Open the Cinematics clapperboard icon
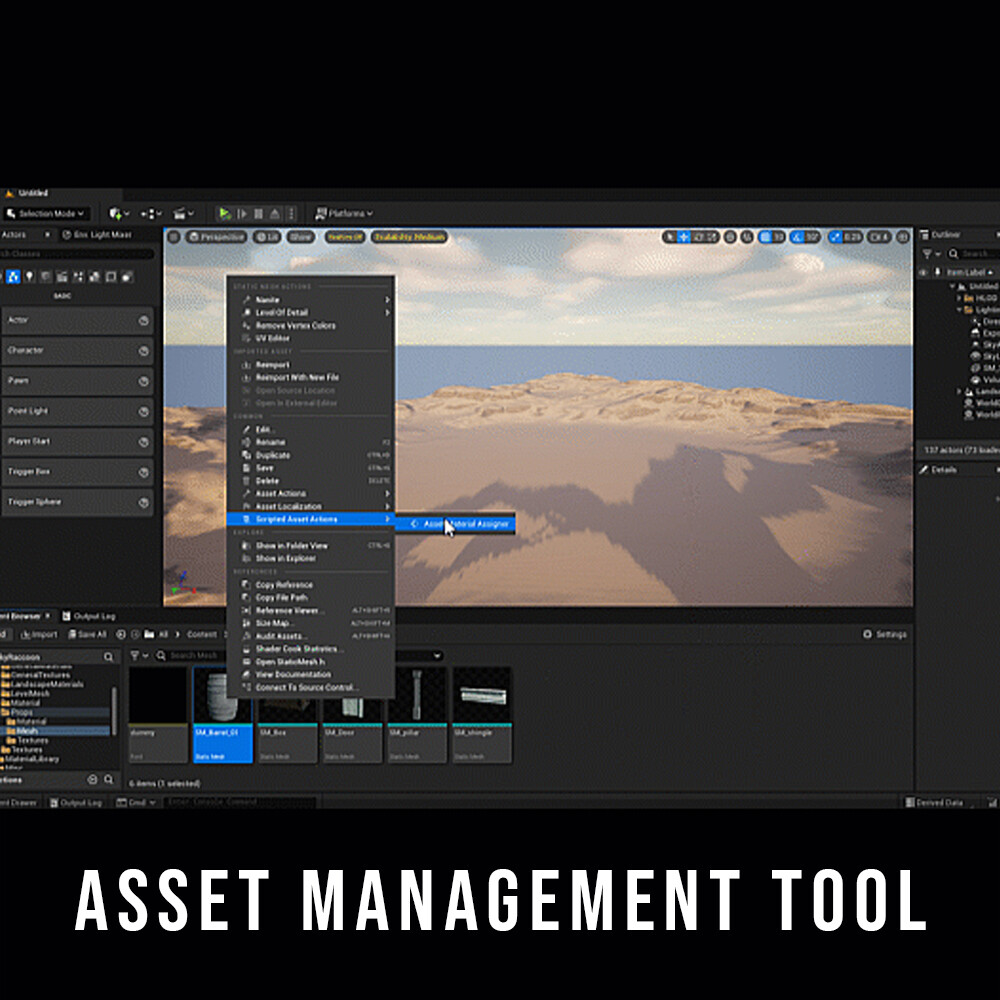The height and width of the screenshot is (1000, 1000). [x=179, y=213]
